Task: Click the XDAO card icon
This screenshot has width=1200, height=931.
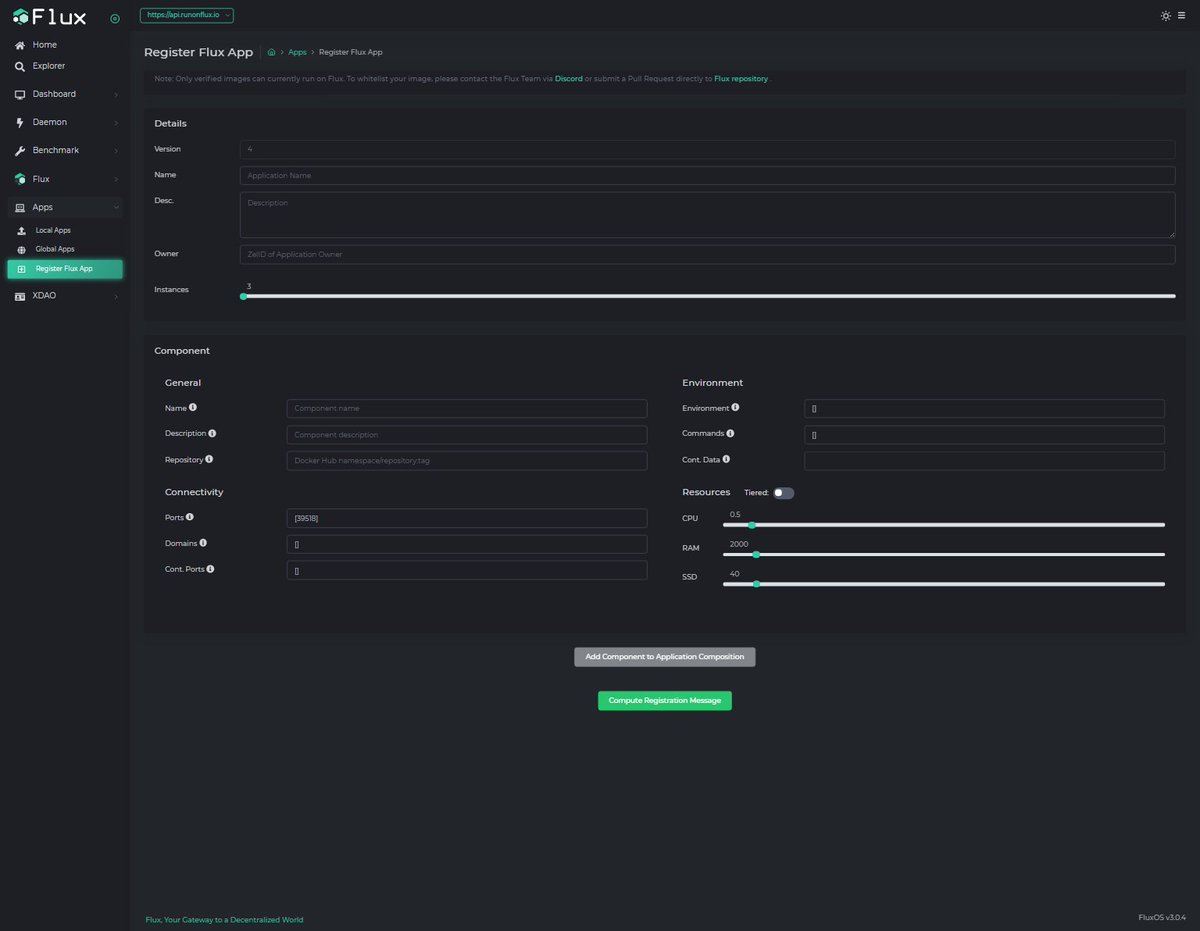Action: 20,296
